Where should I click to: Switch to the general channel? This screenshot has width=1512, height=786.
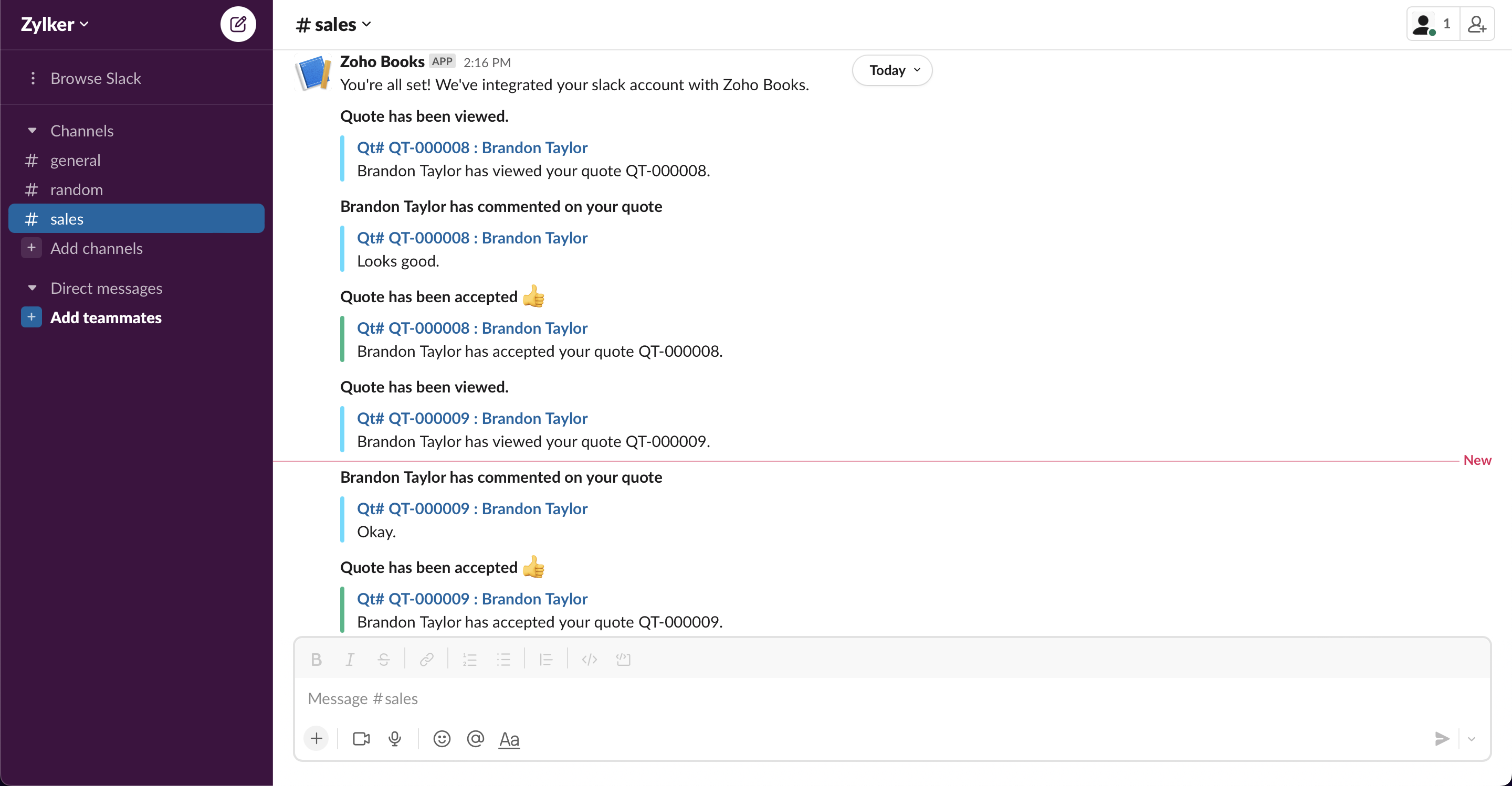(75, 160)
